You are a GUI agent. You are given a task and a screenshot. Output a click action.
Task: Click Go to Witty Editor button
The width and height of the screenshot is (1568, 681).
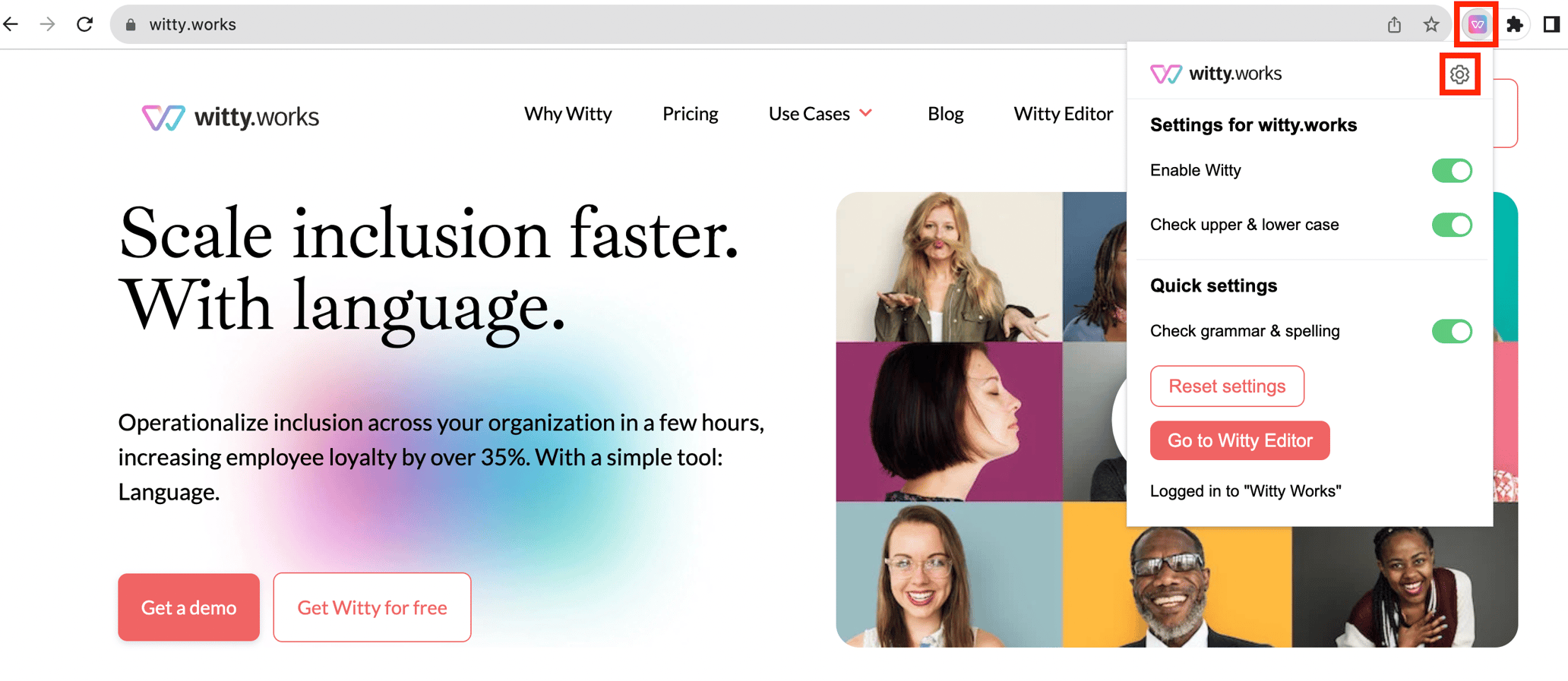[1240, 440]
